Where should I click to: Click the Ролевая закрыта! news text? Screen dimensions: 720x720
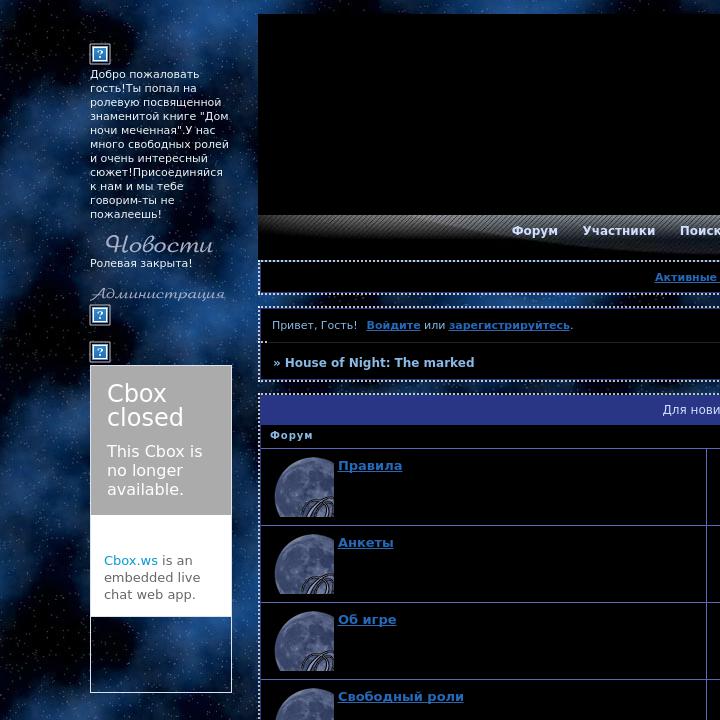(x=141, y=263)
